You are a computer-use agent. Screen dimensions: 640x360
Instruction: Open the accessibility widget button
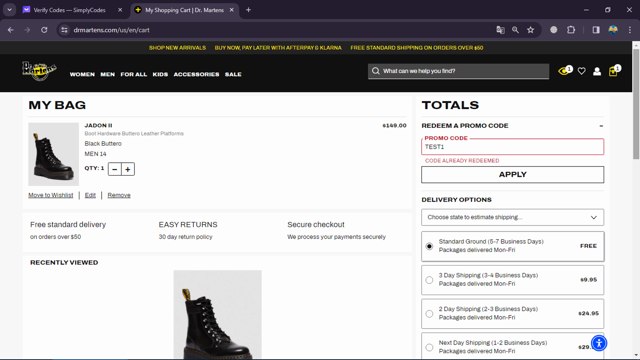click(599, 343)
